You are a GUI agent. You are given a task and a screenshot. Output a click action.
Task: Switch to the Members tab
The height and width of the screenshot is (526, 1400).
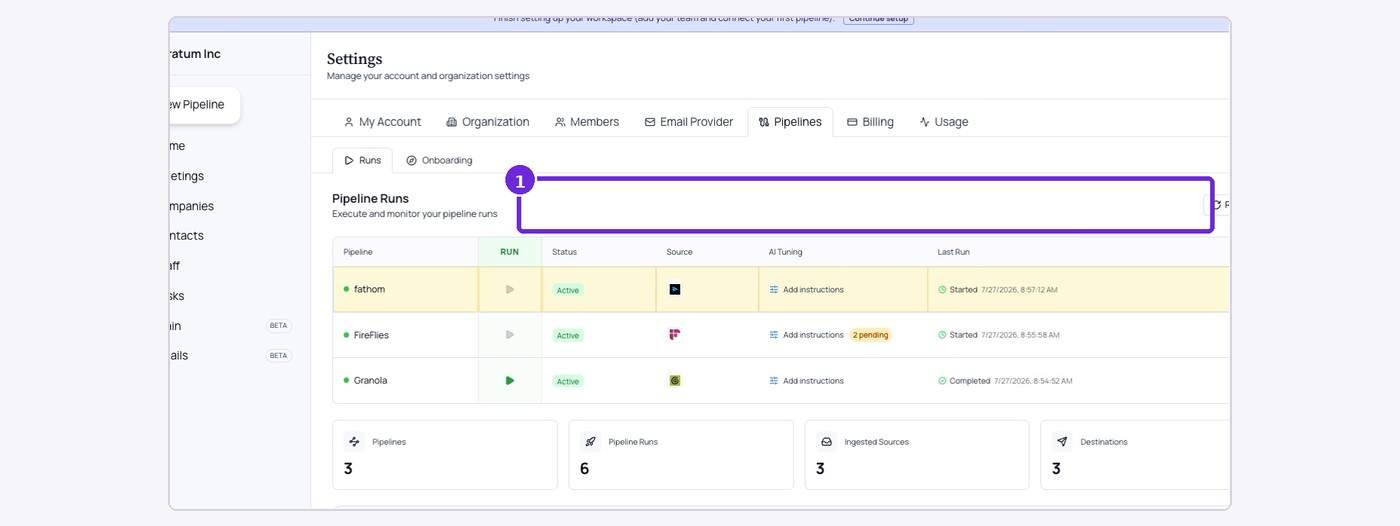[587, 122]
